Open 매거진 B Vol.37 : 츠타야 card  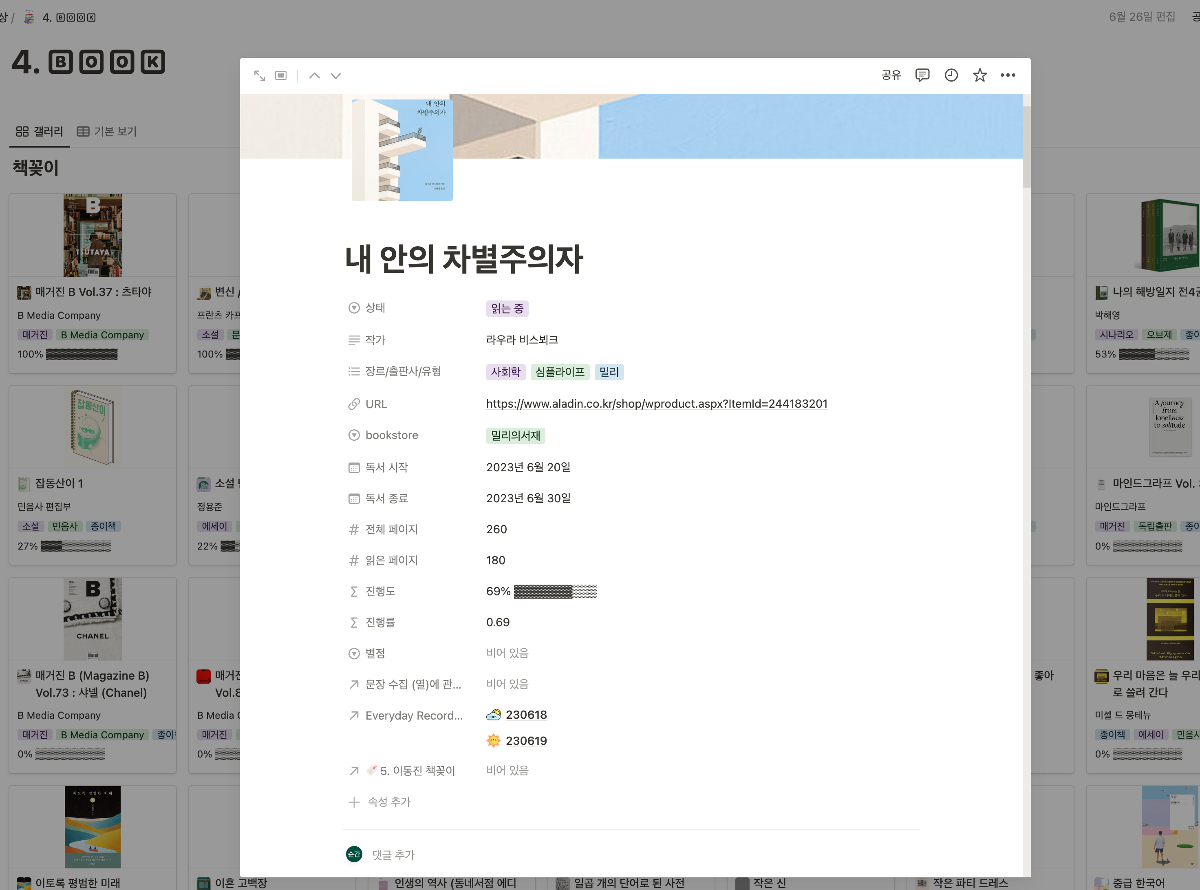[92, 283]
